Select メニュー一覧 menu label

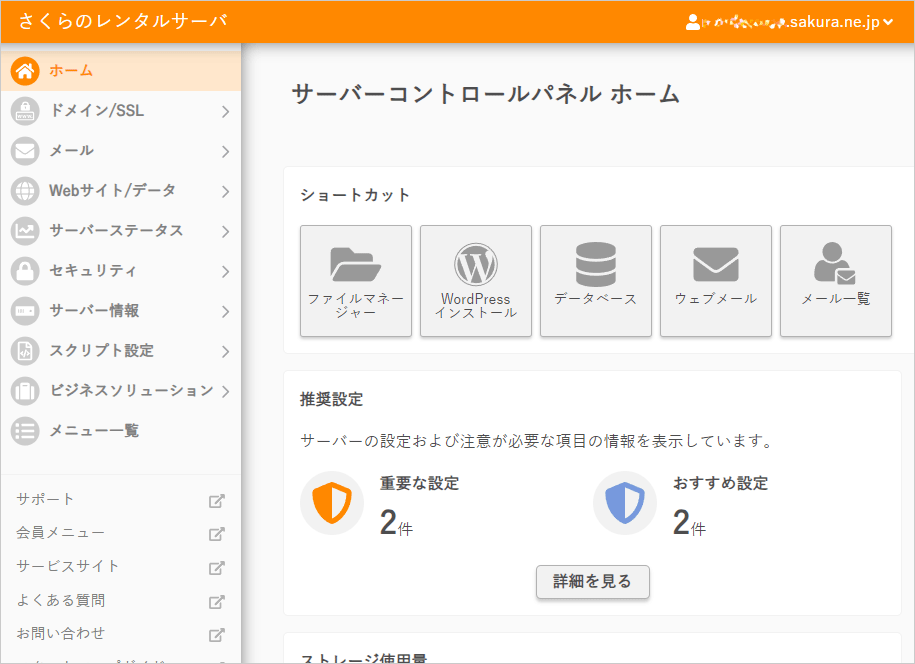(94, 431)
